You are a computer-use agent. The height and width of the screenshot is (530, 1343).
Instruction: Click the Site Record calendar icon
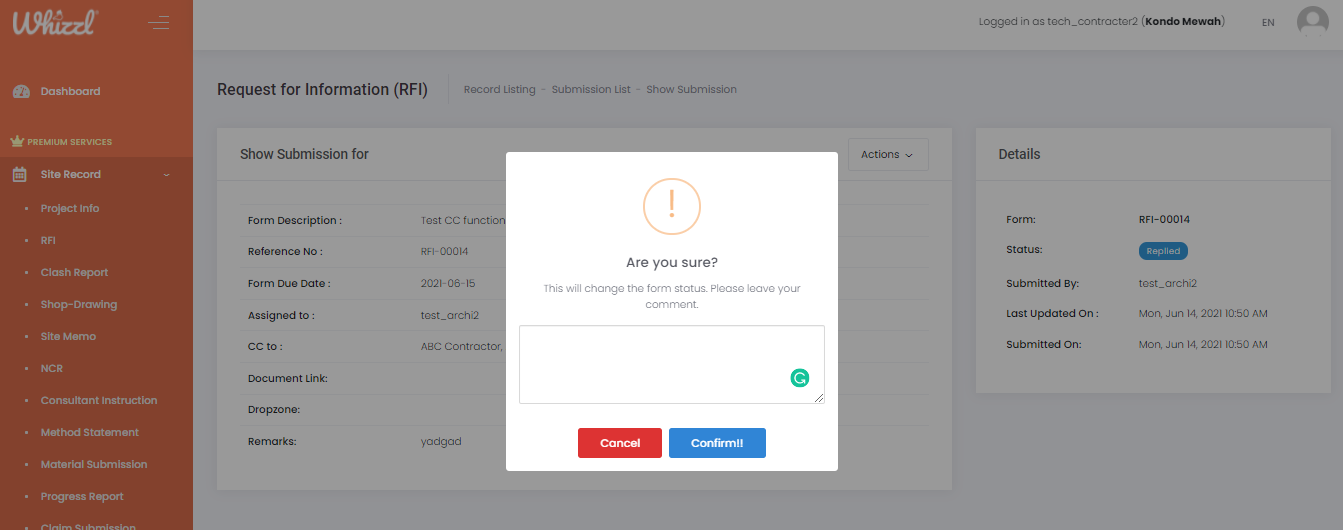pyautogui.click(x=20, y=175)
